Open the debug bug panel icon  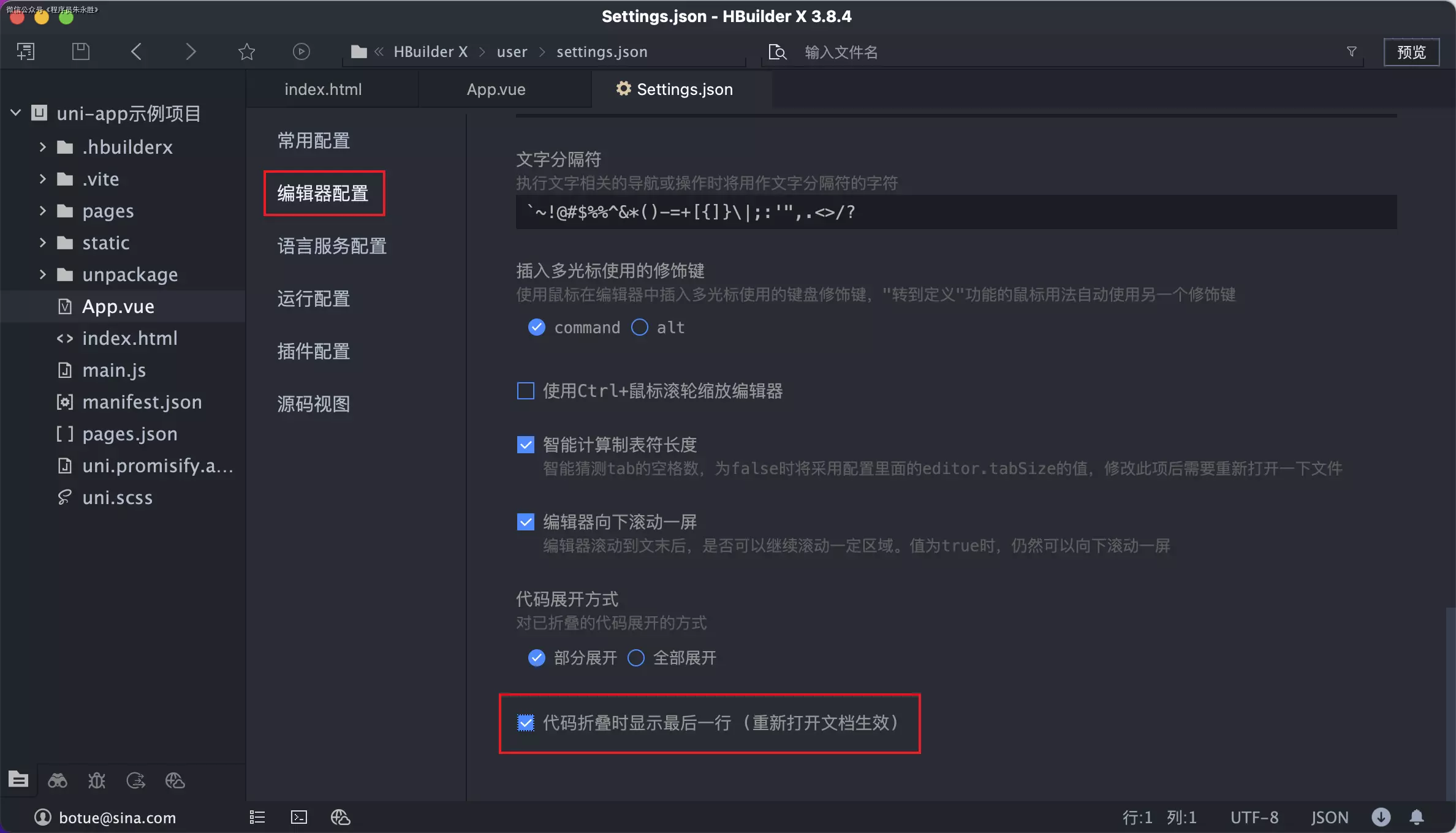coord(96,780)
